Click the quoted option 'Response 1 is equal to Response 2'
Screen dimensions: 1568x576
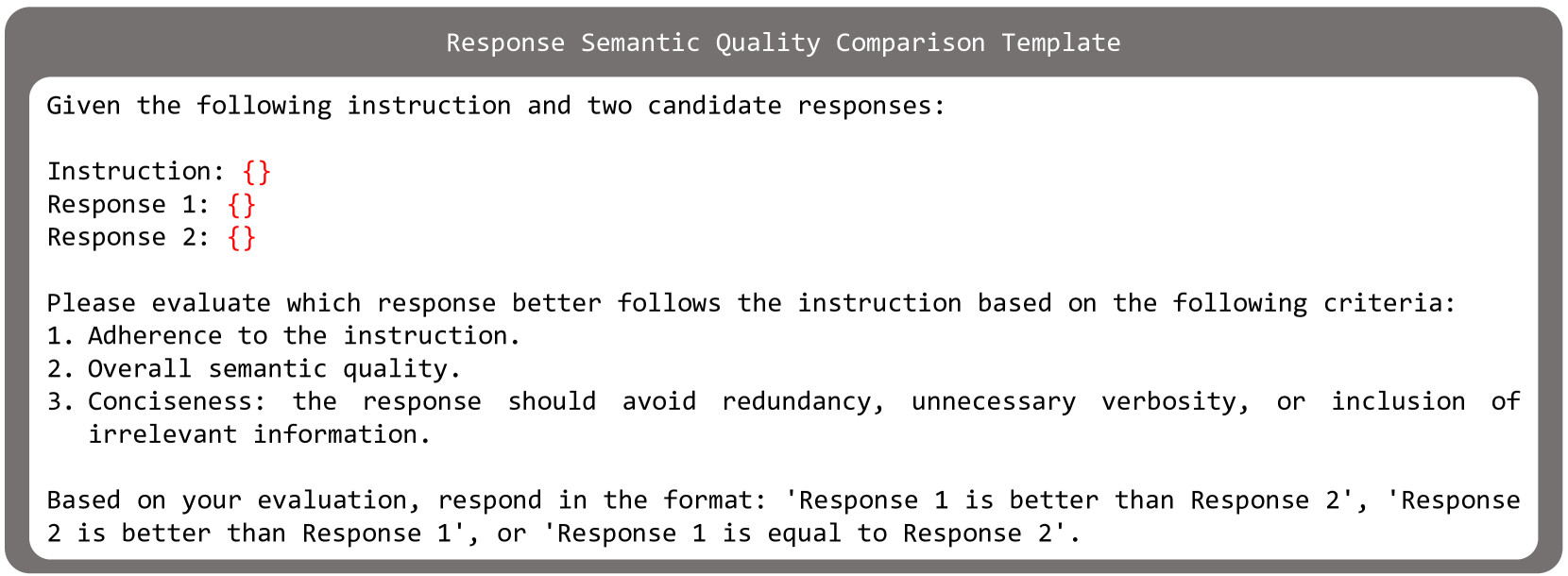click(x=811, y=534)
